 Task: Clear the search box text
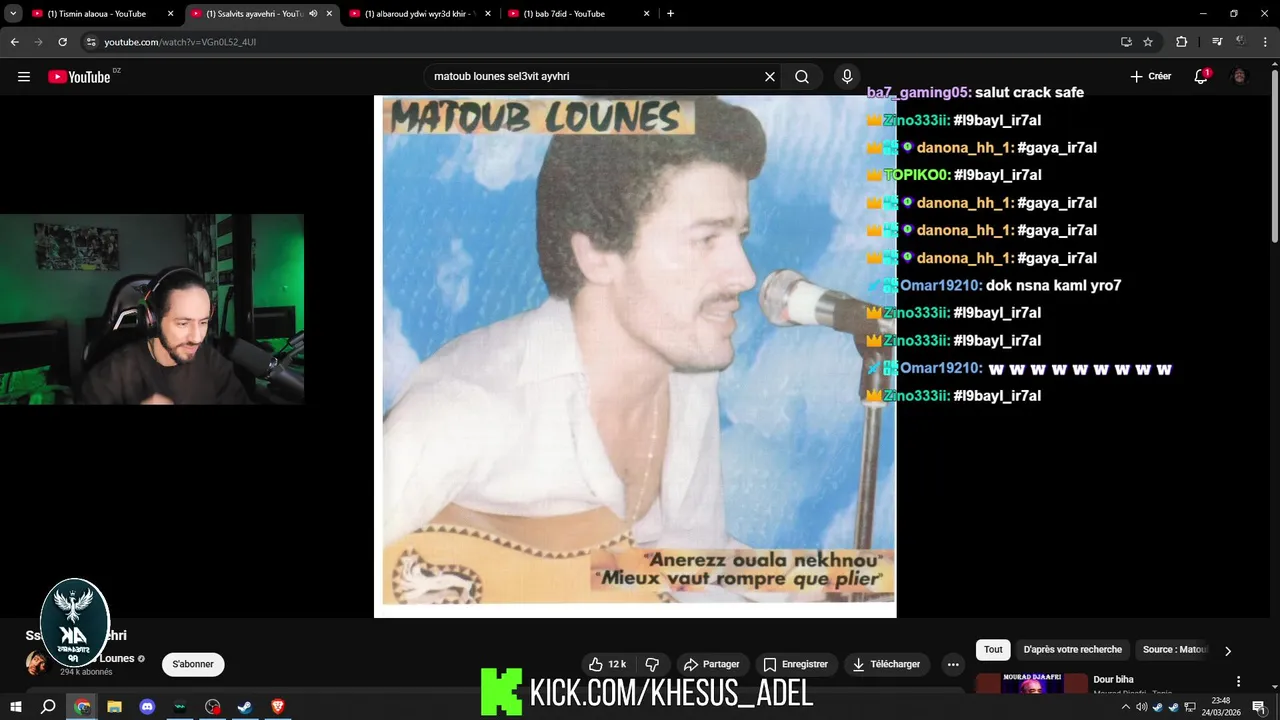point(770,76)
